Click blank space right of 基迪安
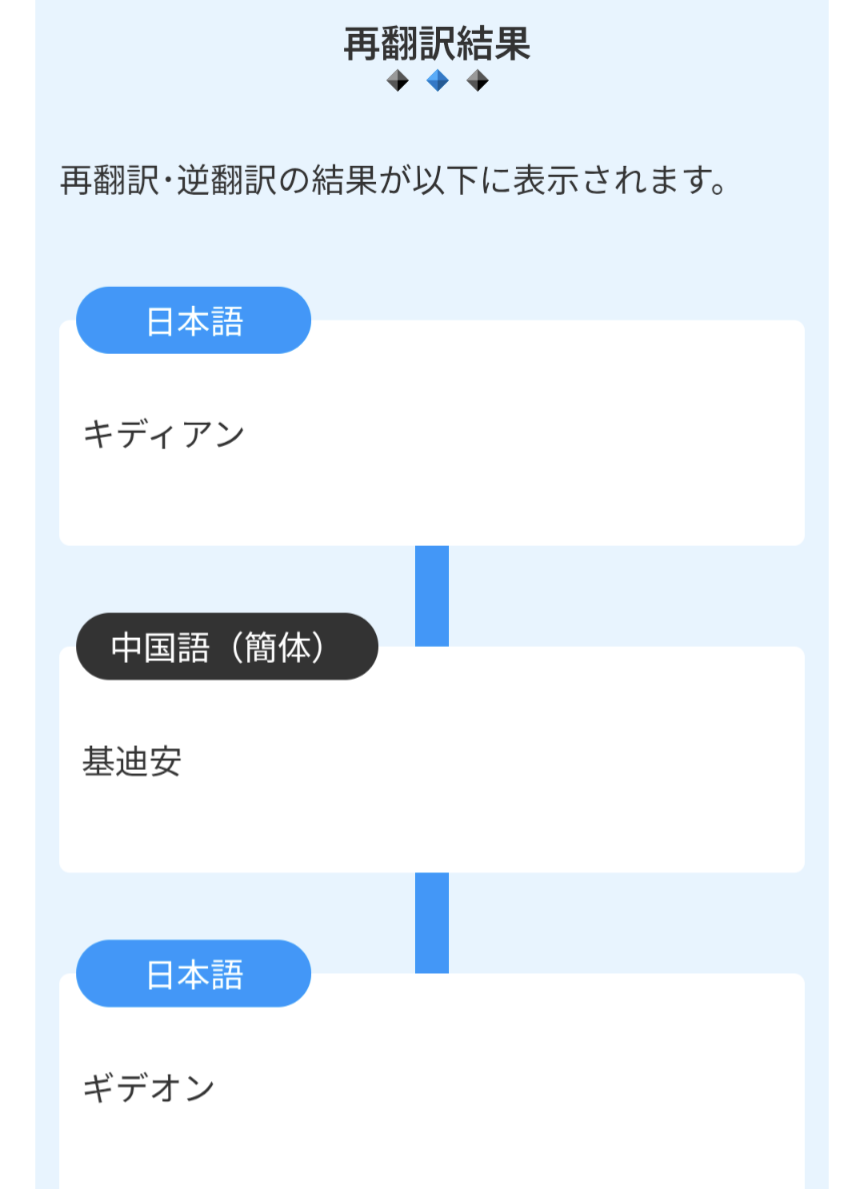Viewport: 864px width, 1189px height. pyautogui.click(x=500, y=762)
